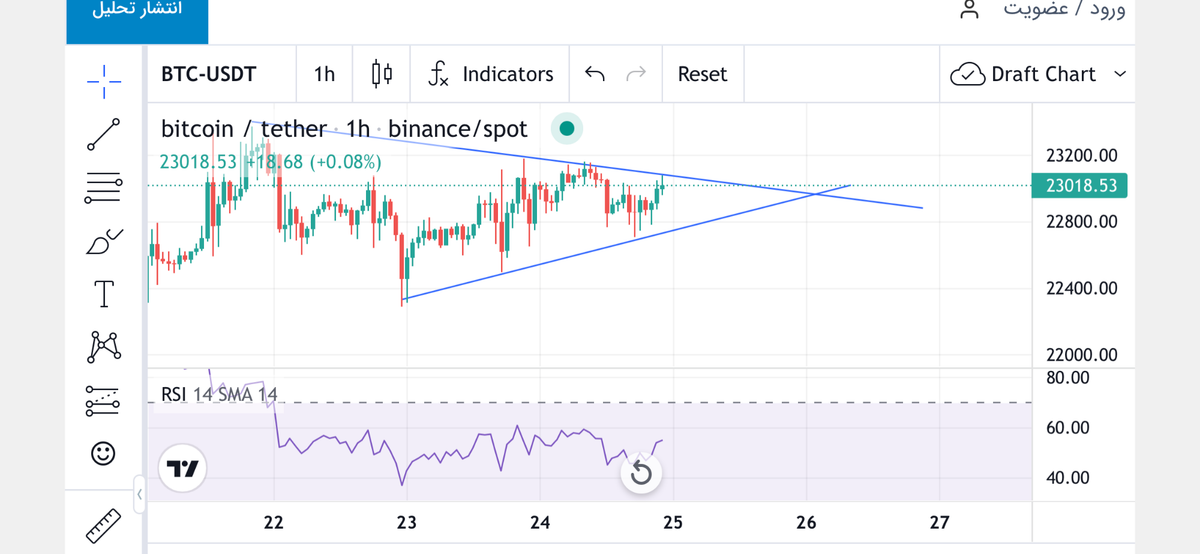Screen dimensions: 1200x554
Task: Click the reset chart view circular arrow
Action: pyautogui.click(x=643, y=474)
